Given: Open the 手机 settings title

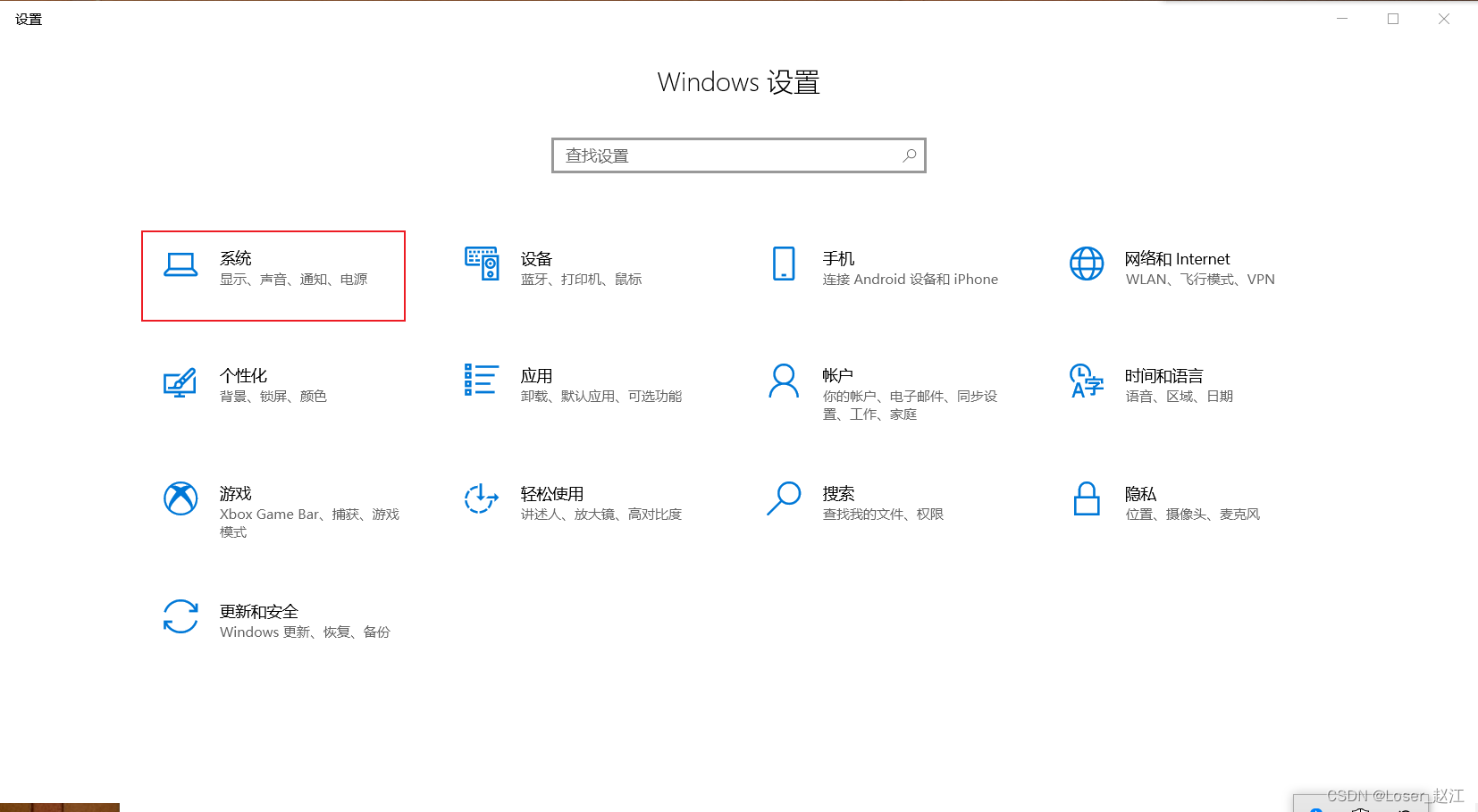Looking at the screenshot, I should tap(839, 258).
